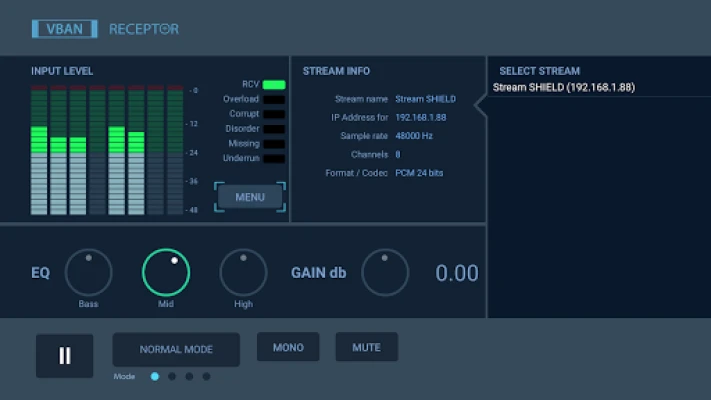Select the fourth Mode dot
711x400 pixels.
(206, 377)
